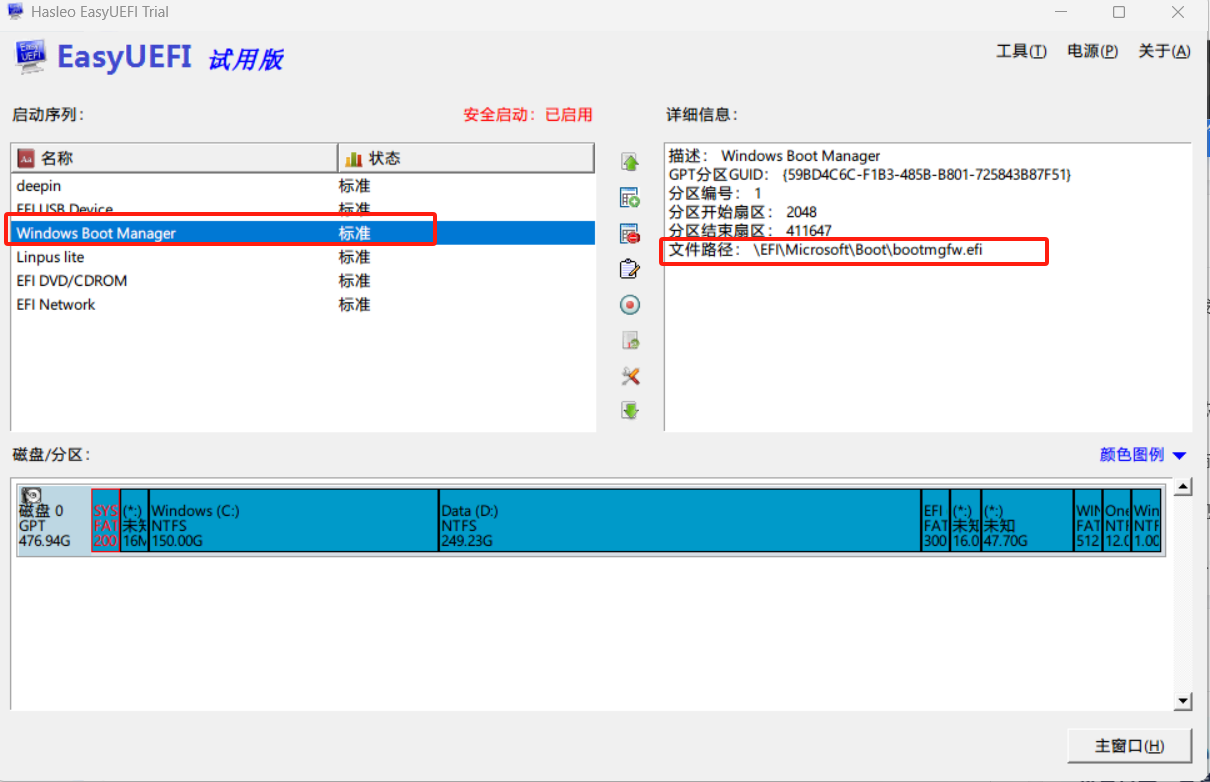Click the 描述 Windows Boot Manager line
This screenshot has width=1210, height=782.
tap(775, 156)
